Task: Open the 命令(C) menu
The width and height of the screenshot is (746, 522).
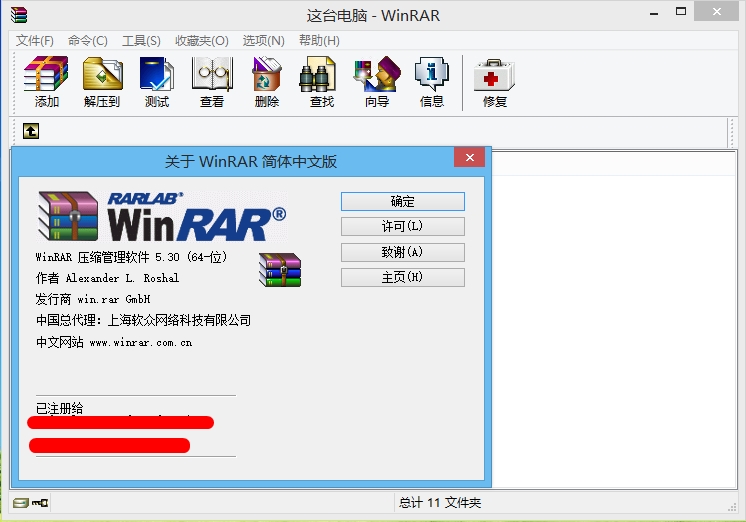Action: tap(88, 41)
